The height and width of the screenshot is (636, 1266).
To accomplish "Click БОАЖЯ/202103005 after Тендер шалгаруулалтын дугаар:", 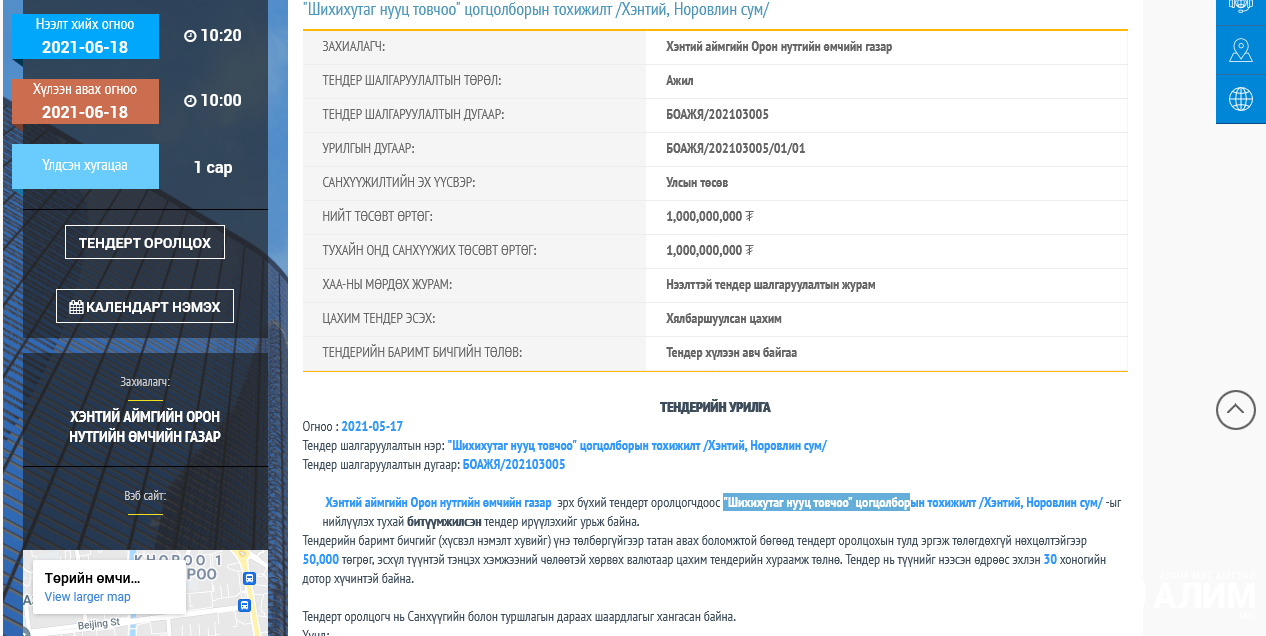I will [x=514, y=464].
